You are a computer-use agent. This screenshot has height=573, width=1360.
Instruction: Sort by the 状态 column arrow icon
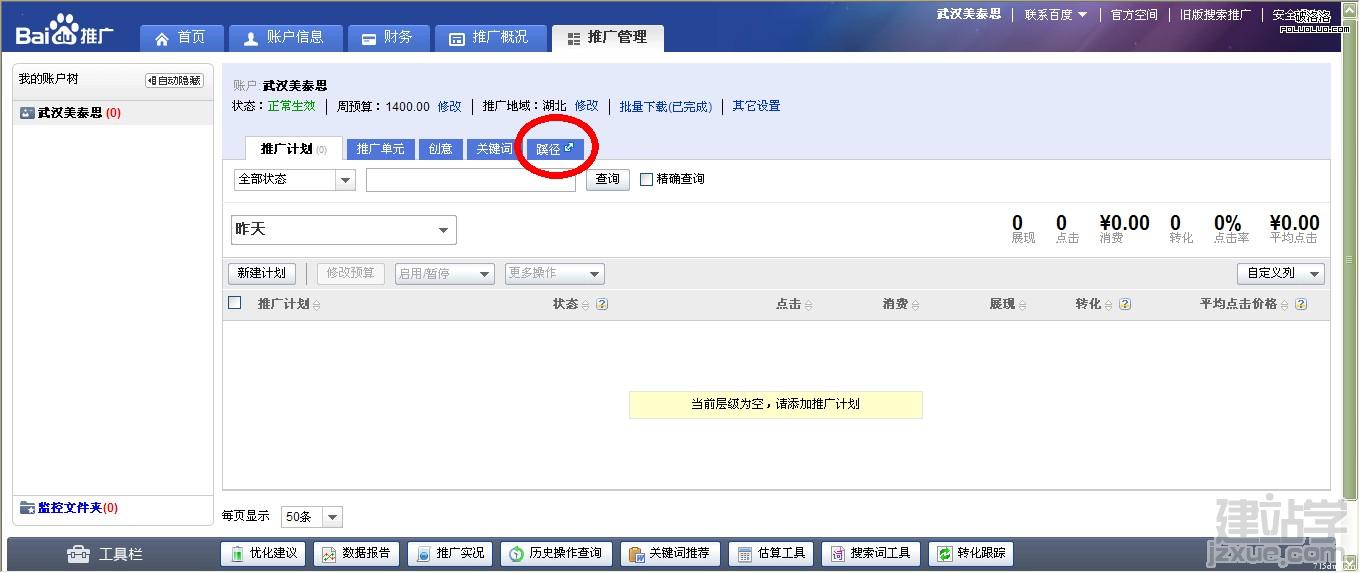tap(586, 305)
